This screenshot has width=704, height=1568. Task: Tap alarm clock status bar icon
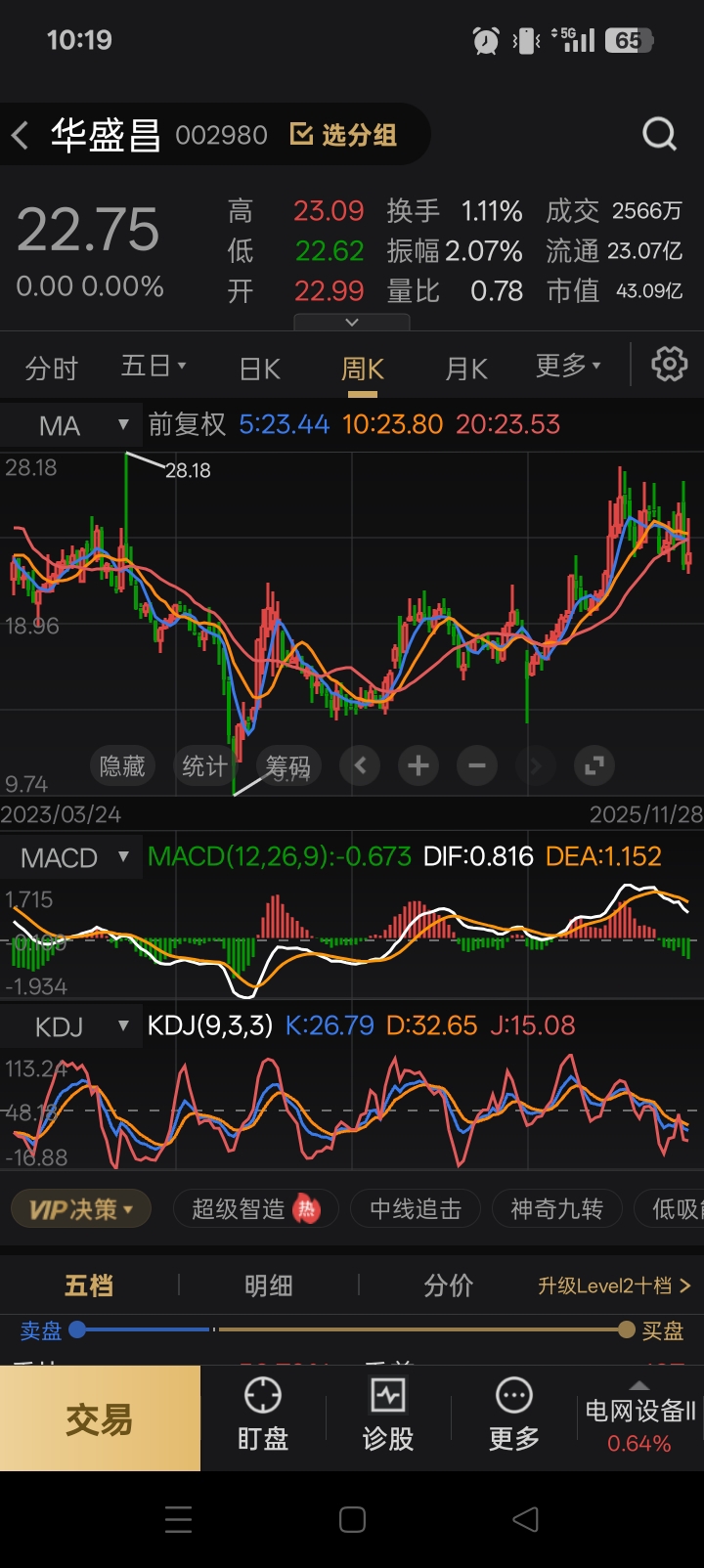pos(486,40)
